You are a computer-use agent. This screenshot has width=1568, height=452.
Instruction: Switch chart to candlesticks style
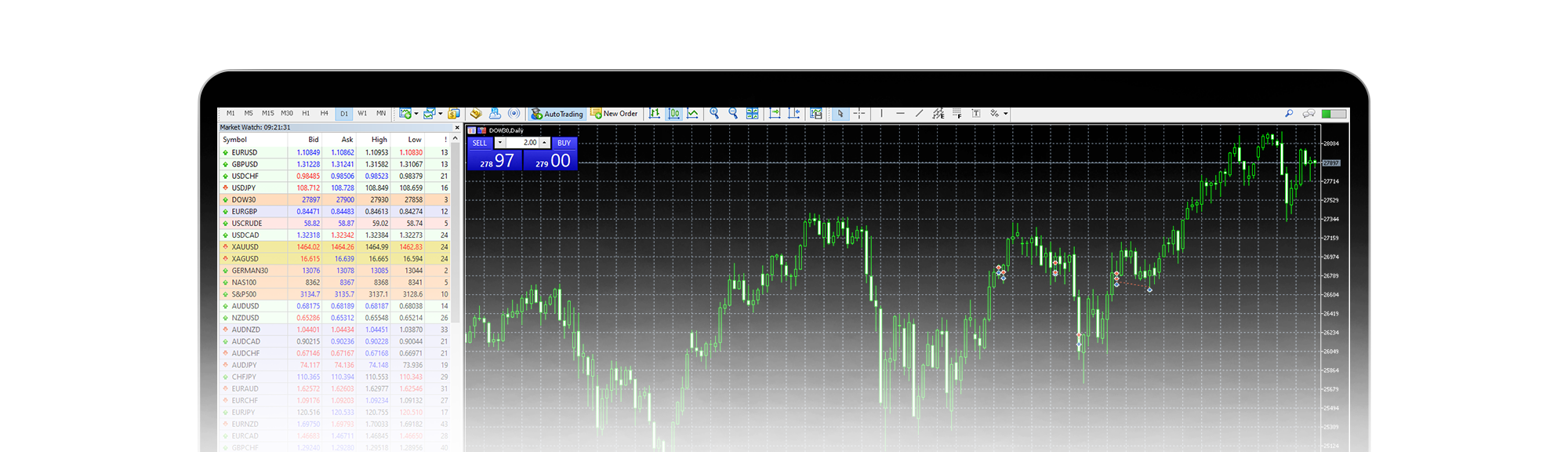[673, 114]
